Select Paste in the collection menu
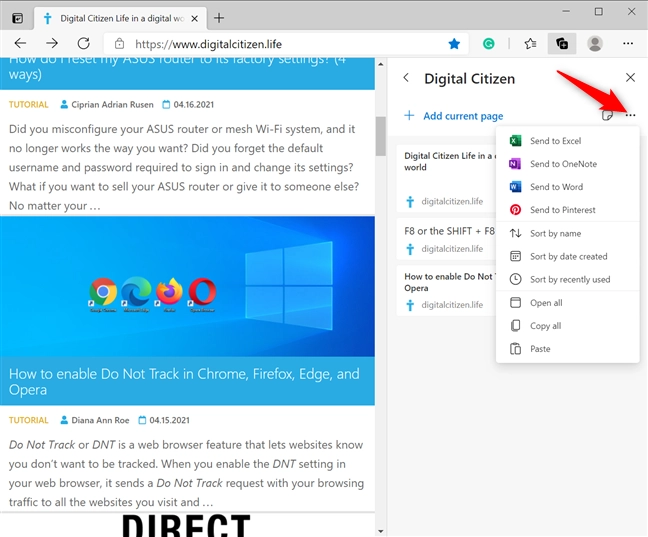Image resolution: width=648 pixels, height=537 pixels. tap(568, 349)
